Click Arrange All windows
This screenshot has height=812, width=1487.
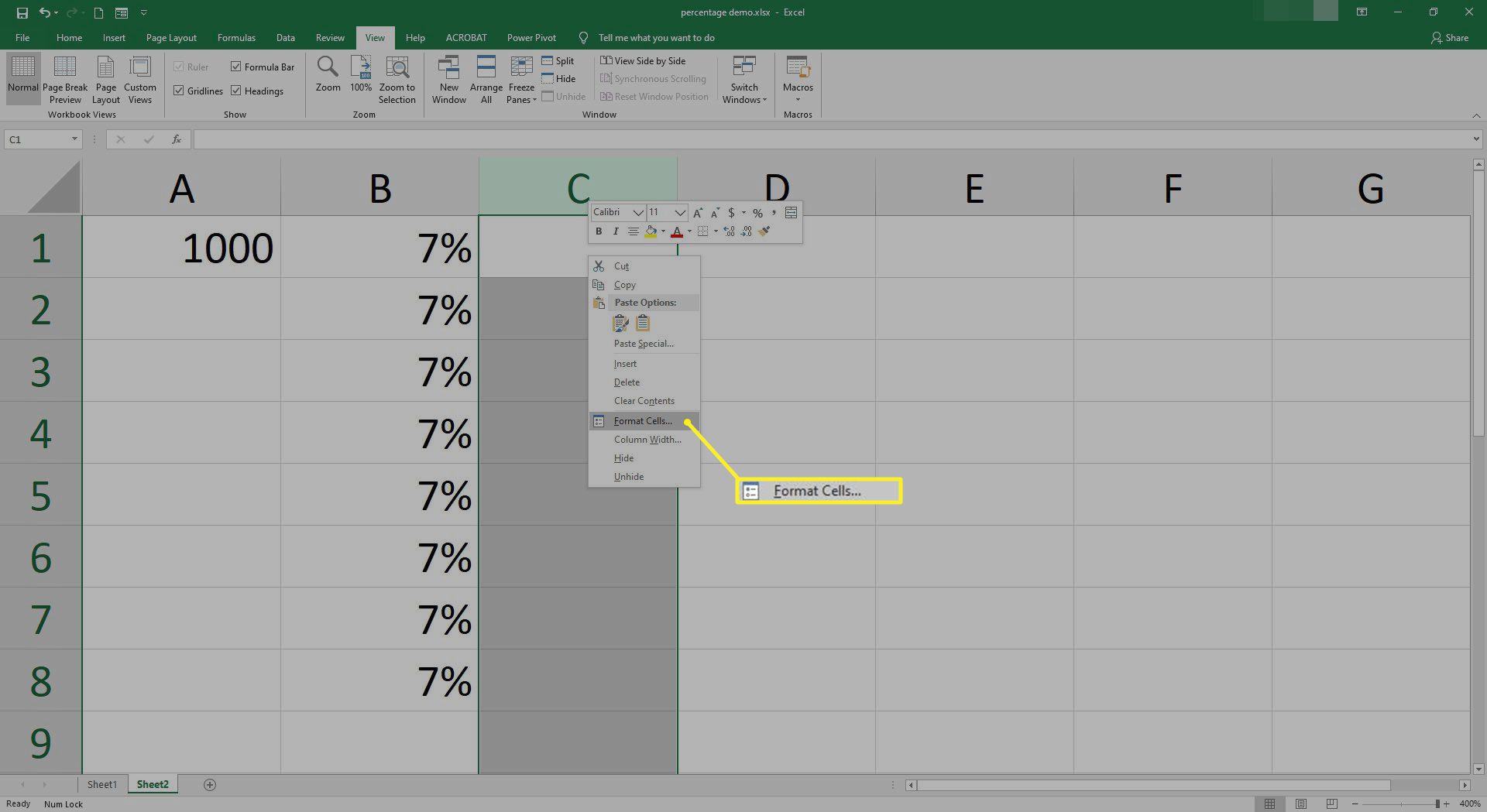click(486, 80)
